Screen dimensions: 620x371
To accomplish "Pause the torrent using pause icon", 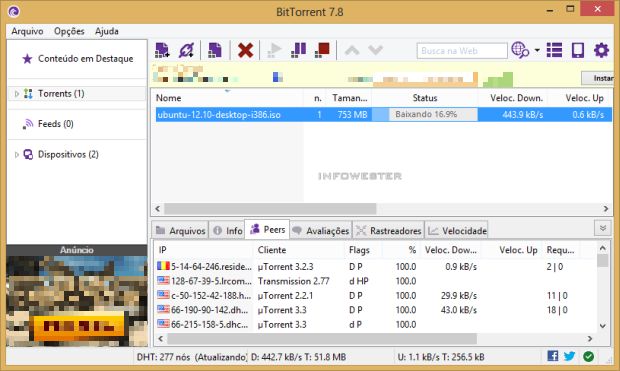I will (298, 50).
